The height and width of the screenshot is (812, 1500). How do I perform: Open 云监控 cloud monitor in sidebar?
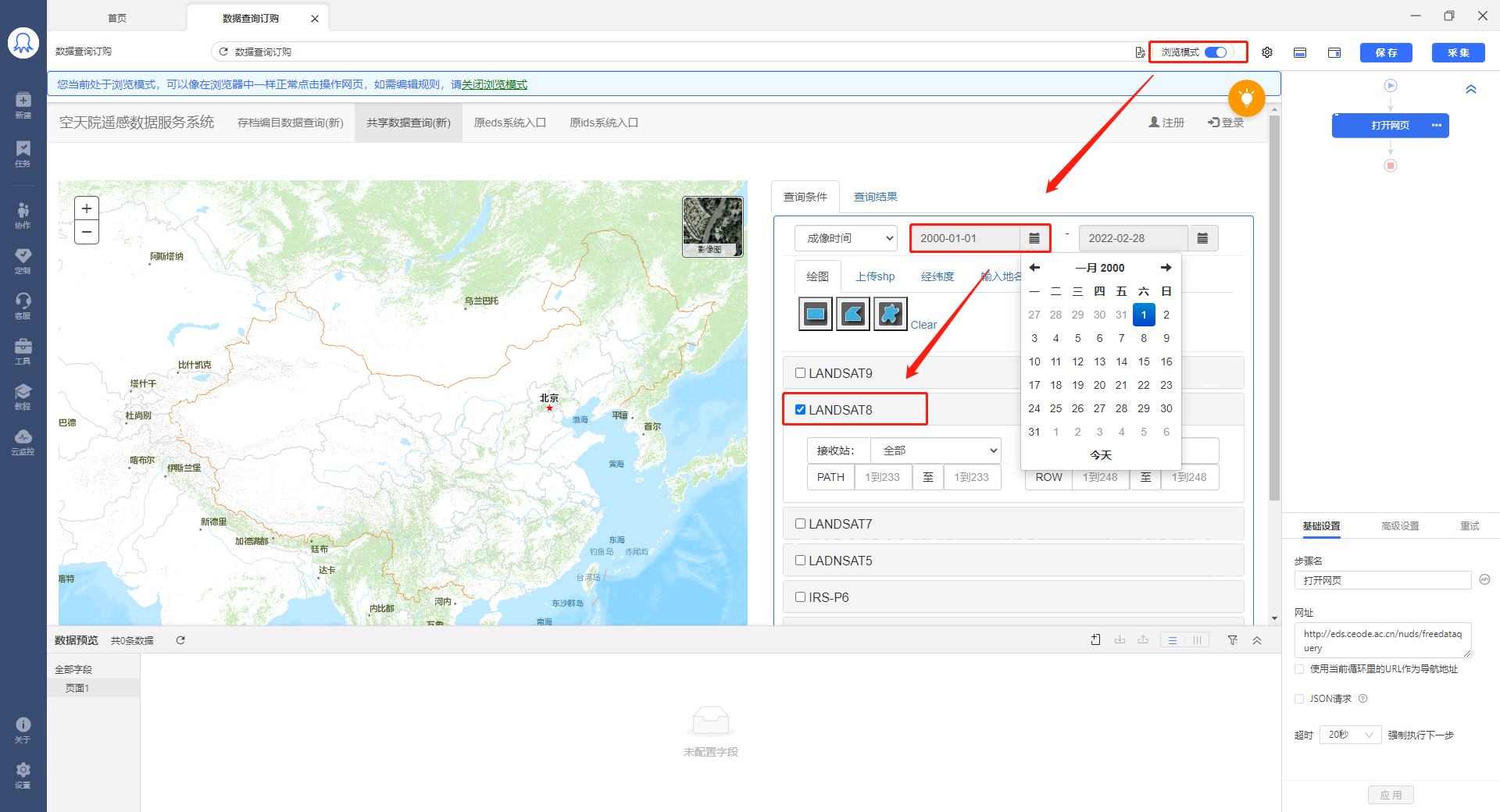coord(23,441)
